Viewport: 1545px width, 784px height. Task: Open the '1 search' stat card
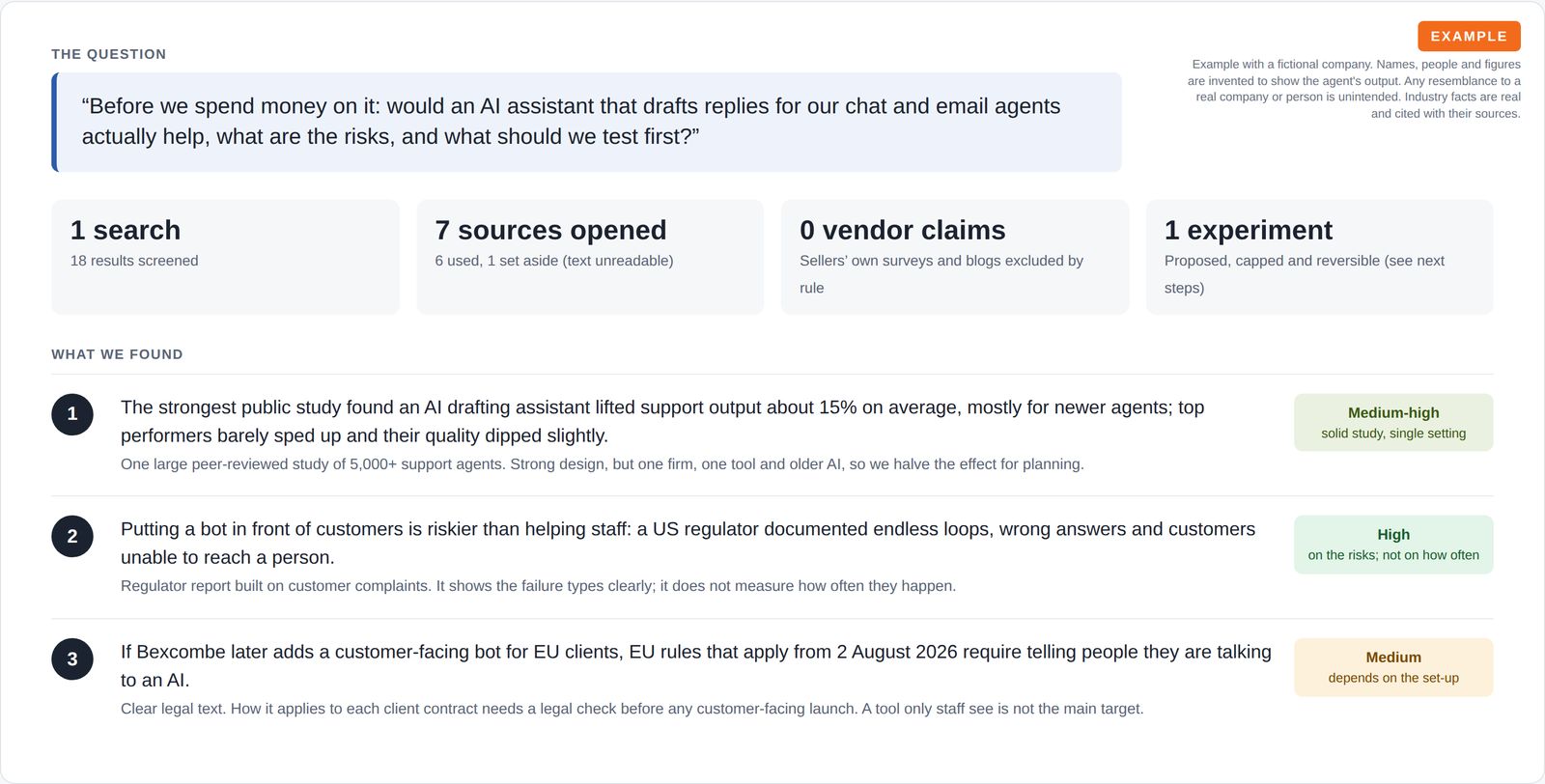225,257
